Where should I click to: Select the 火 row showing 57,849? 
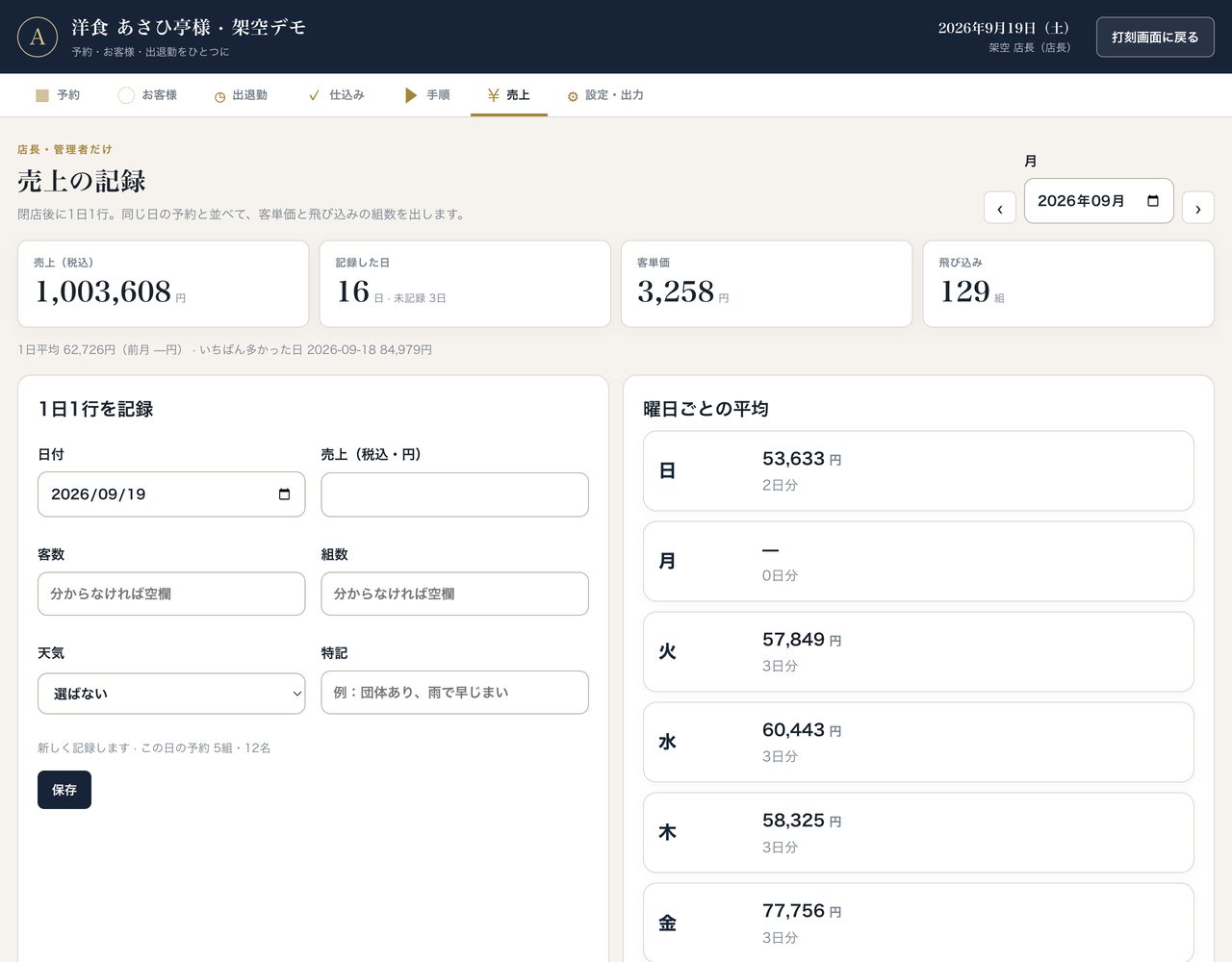918,652
